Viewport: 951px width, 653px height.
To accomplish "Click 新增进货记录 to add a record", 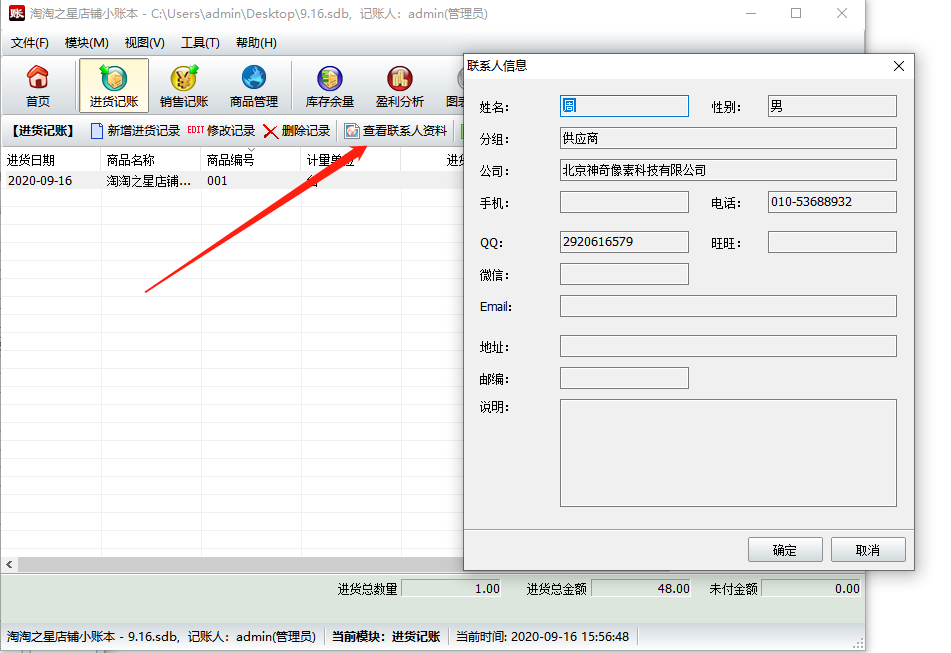I will 135,131.
